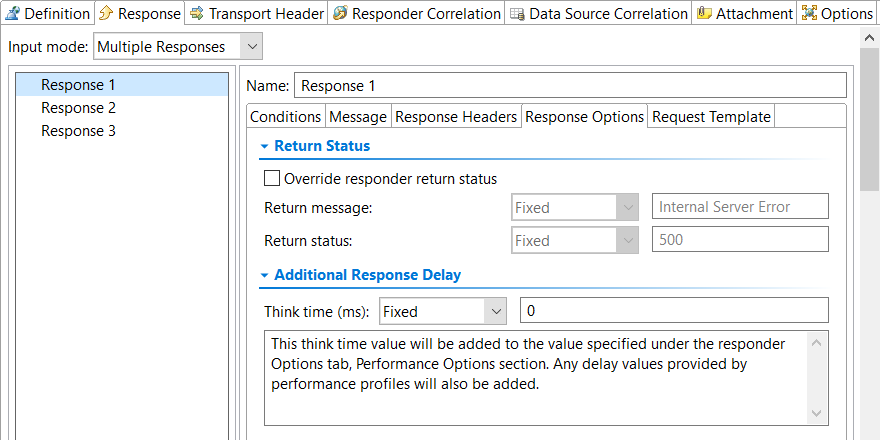Switch to the Conditions tab

point(285,116)
